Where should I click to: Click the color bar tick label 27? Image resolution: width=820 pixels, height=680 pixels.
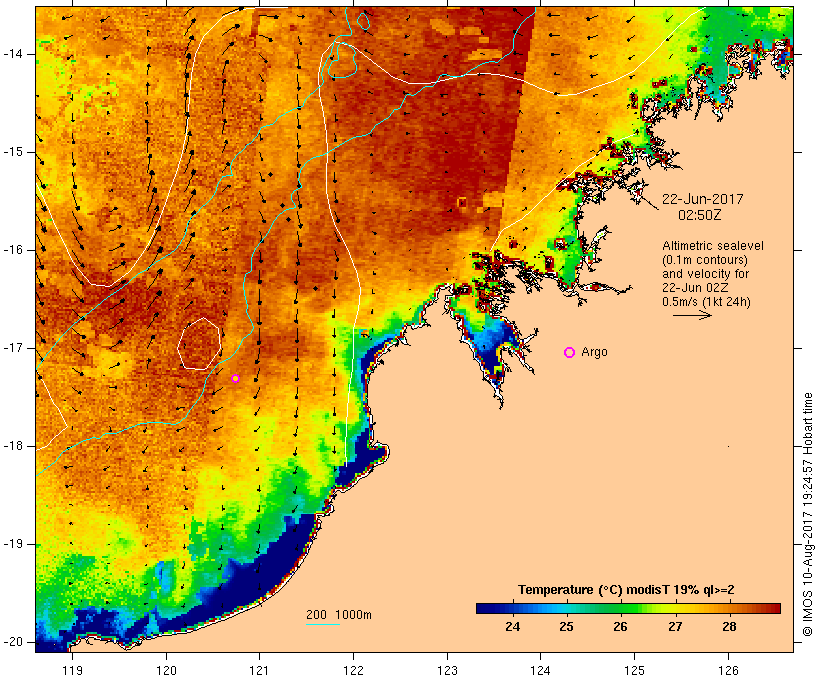point(675,627)
